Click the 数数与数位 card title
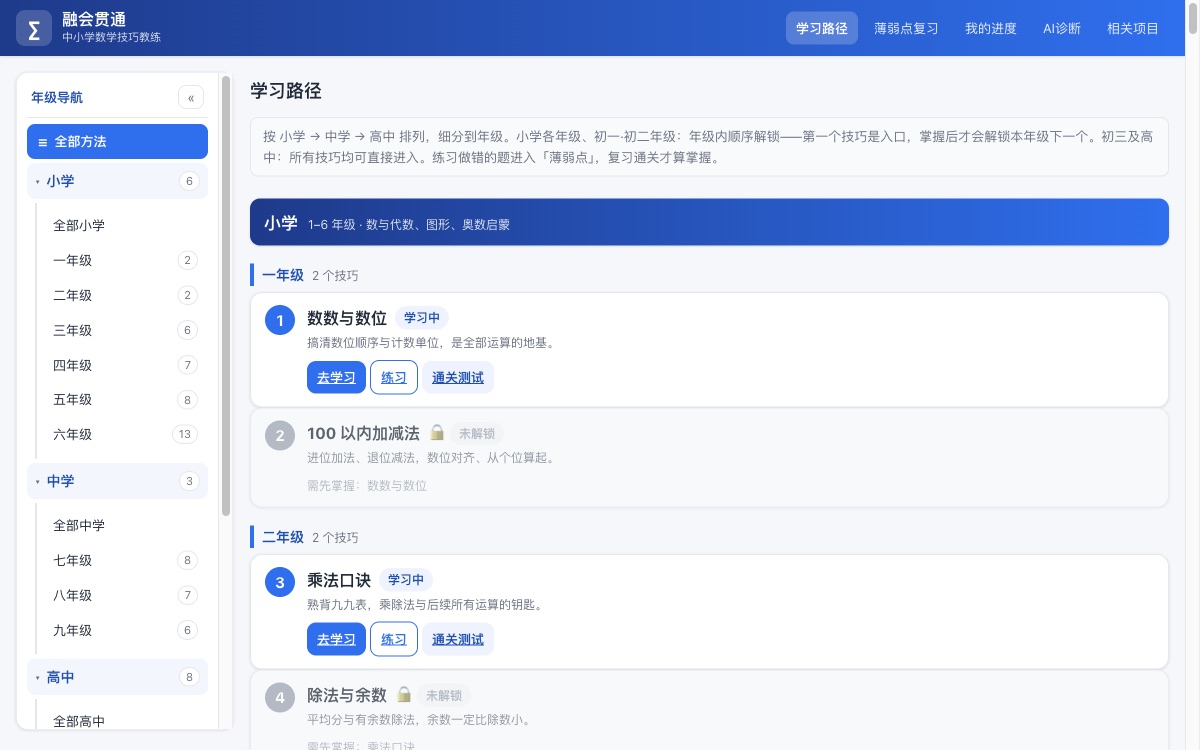Screen dimensions: 1200x750 pos(347,318)
